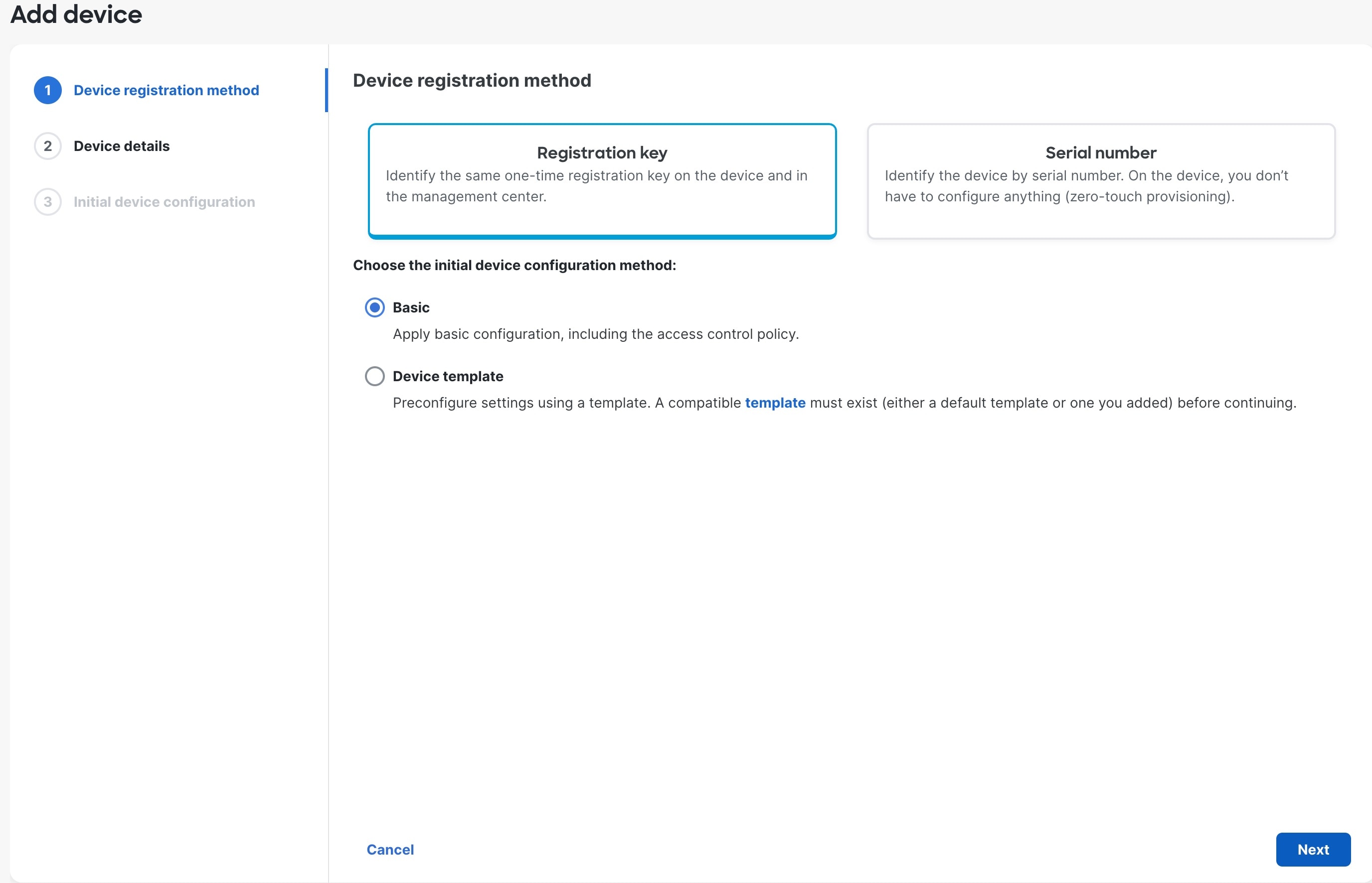
Task: Click the step 1 numbered circle indicator
Action: click(47, 90)
